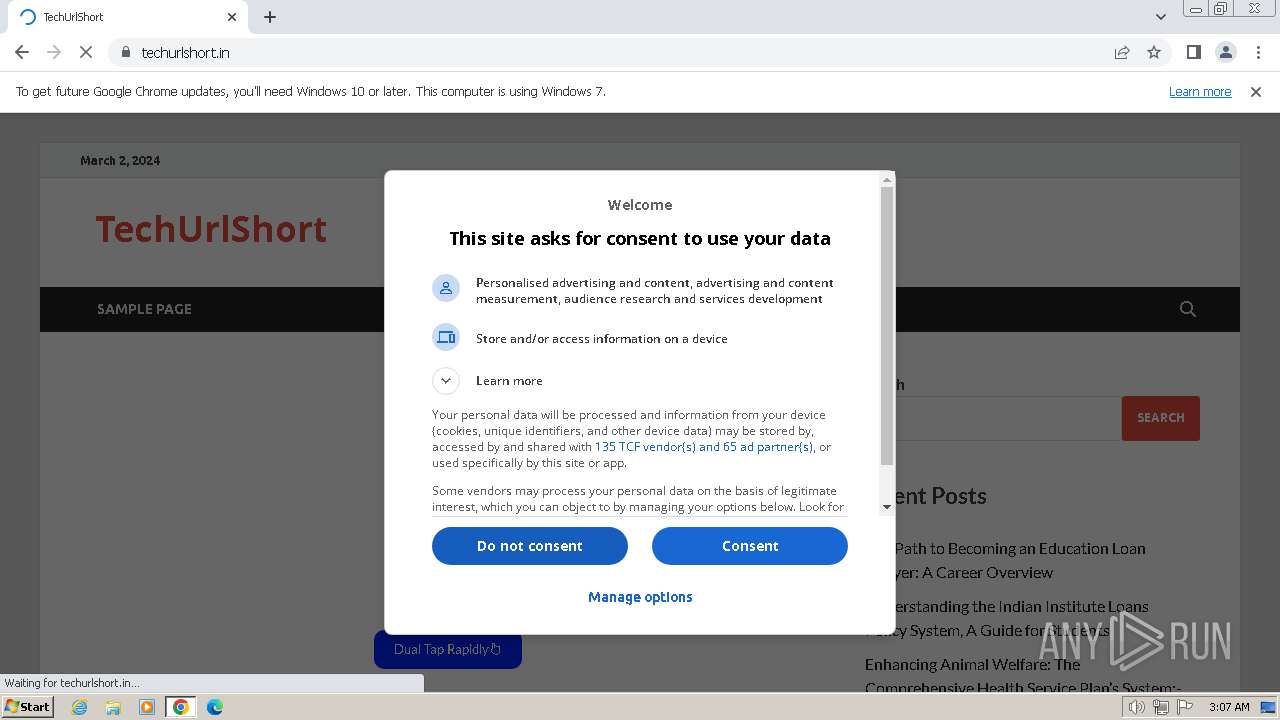Open Microsoft Edge from the taskbar
1280x720 pixels.
pyautogui.click(x=215, y=707)
